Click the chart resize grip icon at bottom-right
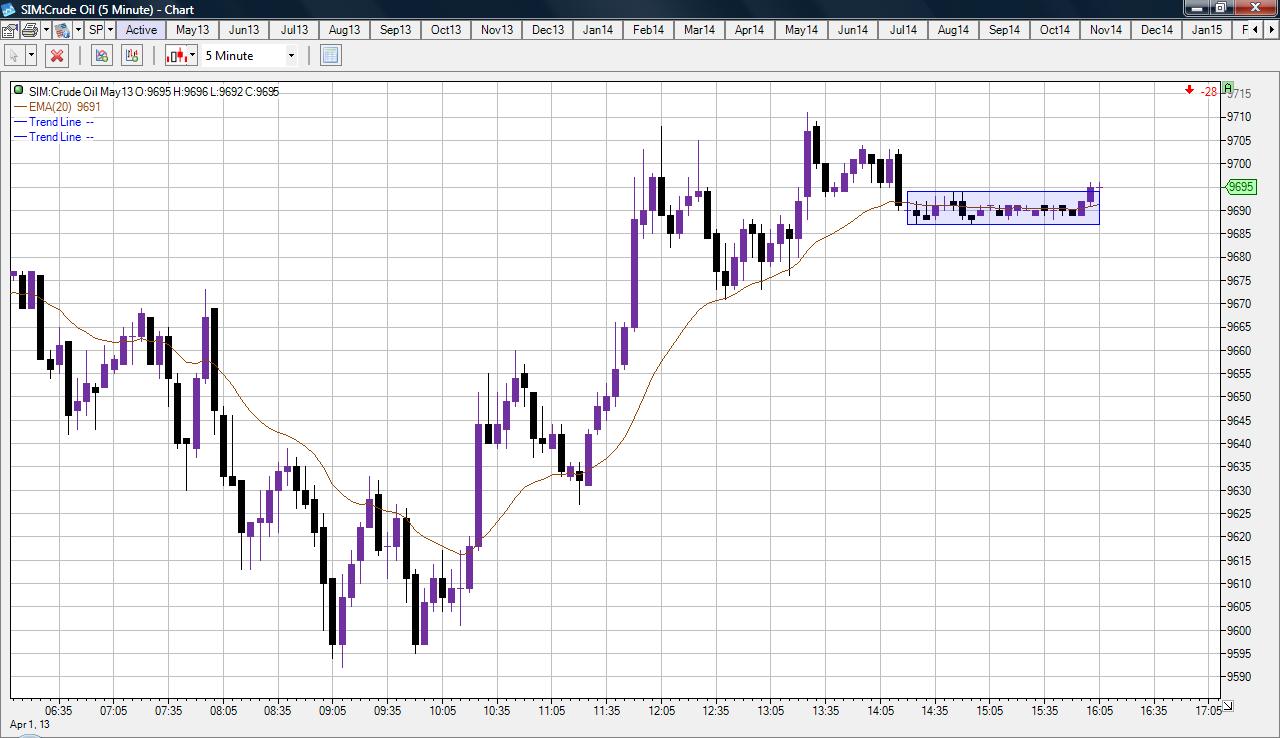Viewport: 1280px width, 738px height. pyautogui.click(x=1228, y=705)
